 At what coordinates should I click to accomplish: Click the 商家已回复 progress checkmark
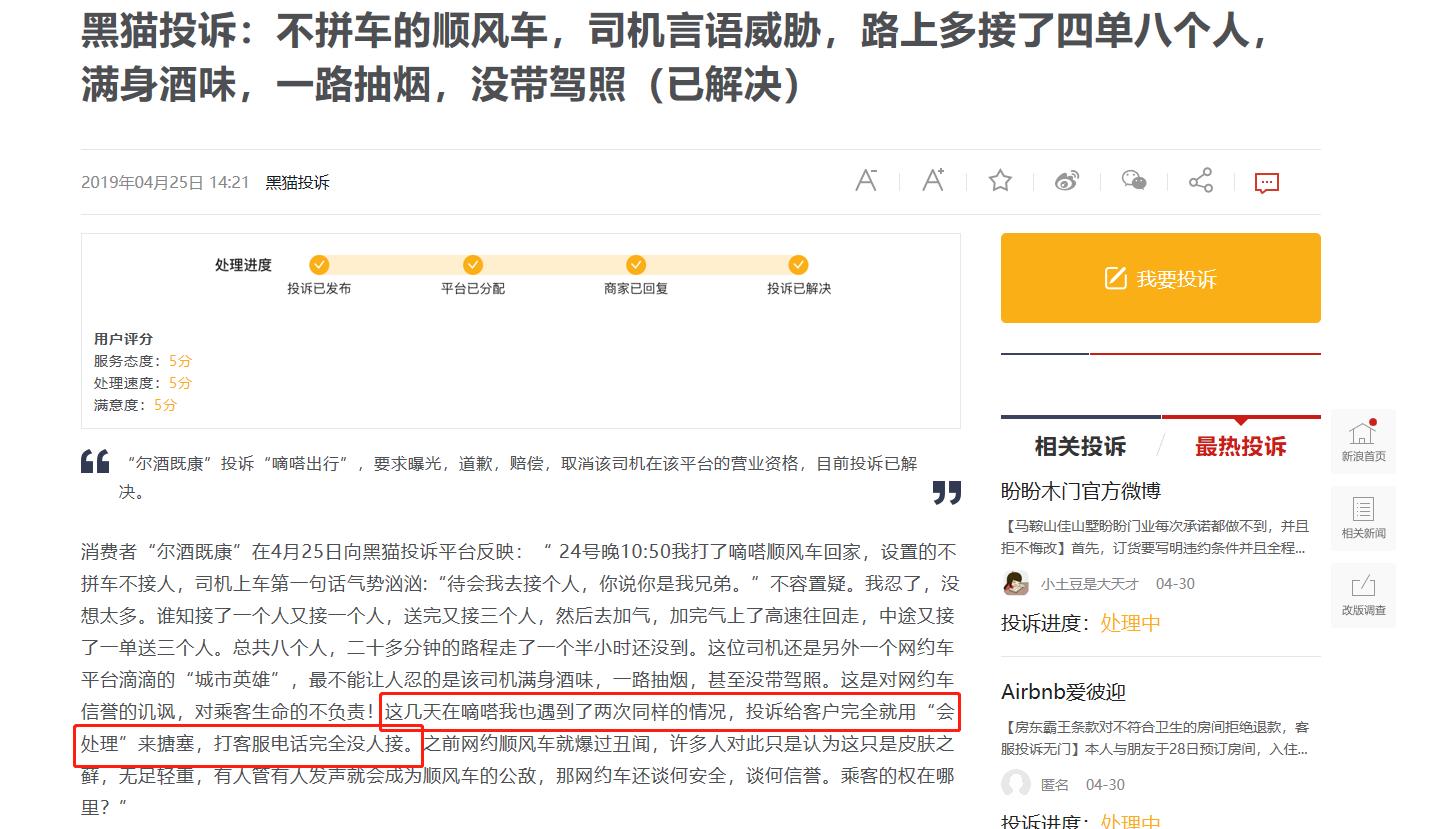click(x=635, y=265)
